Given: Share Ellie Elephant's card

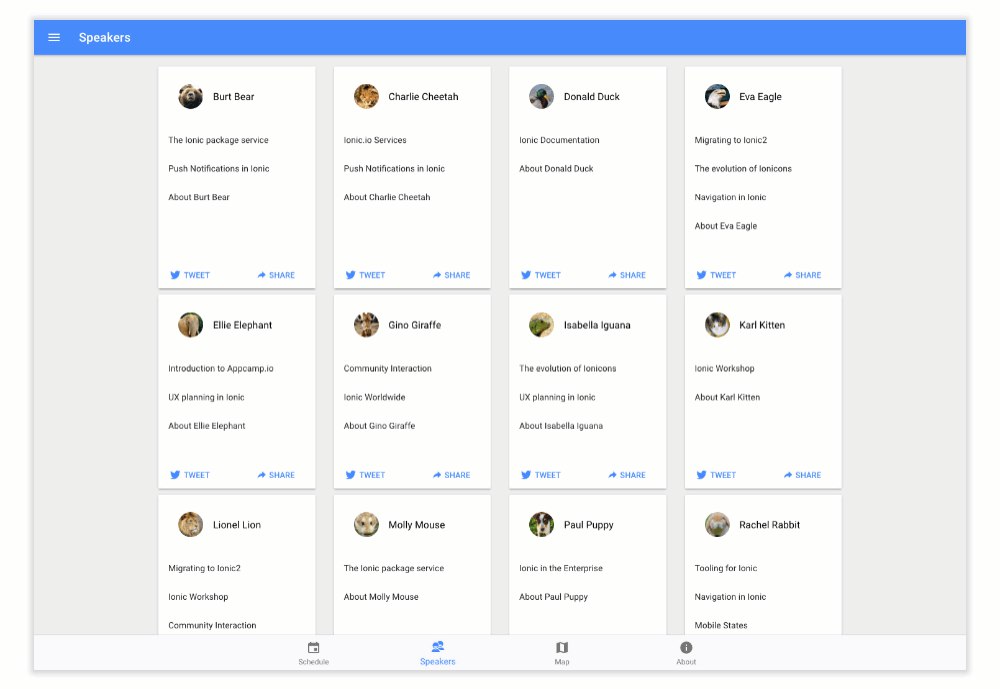Looking at the screenshot, I should pyautogui.click(x=276, y=475).
